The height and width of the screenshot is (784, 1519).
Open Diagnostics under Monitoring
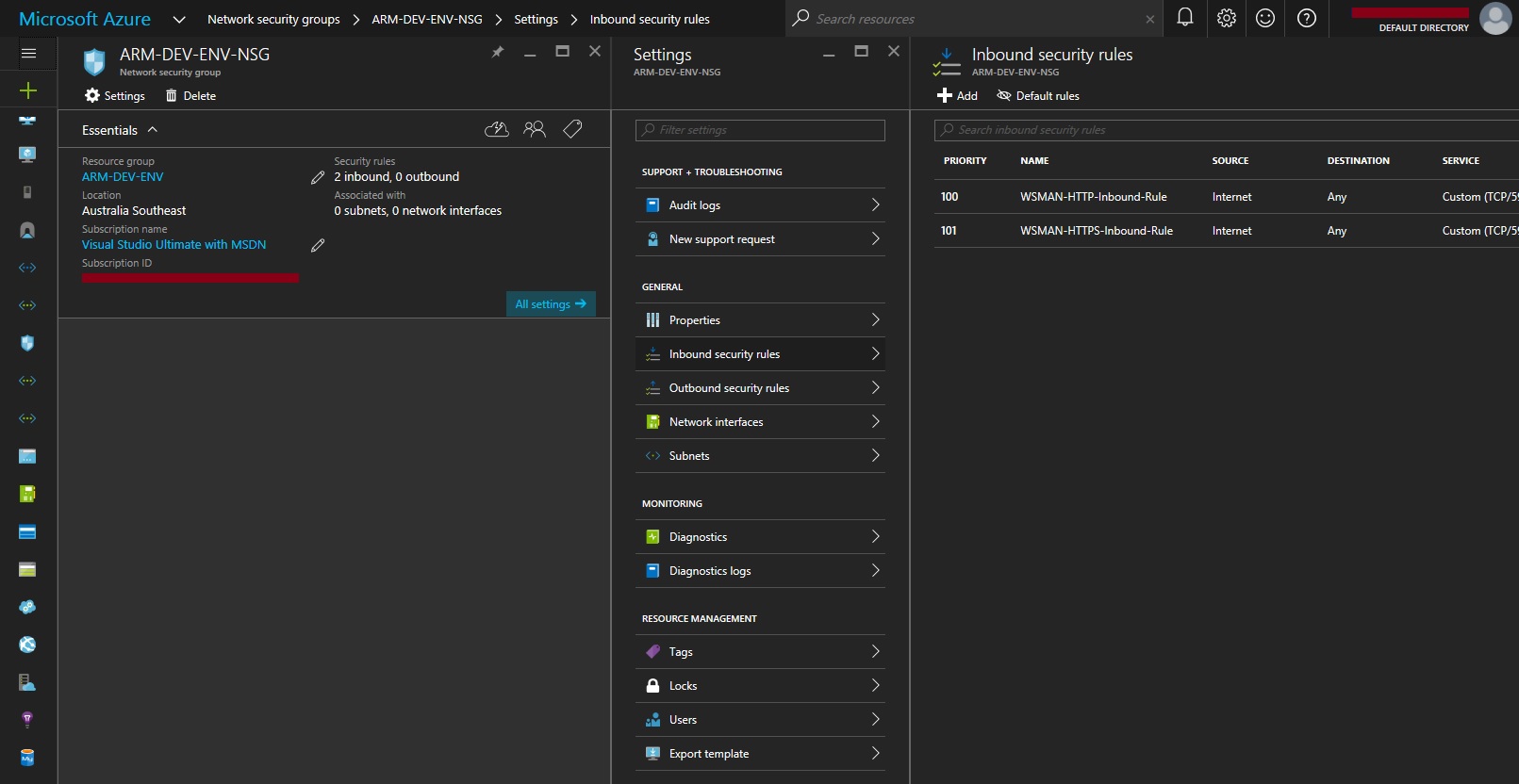760,537
